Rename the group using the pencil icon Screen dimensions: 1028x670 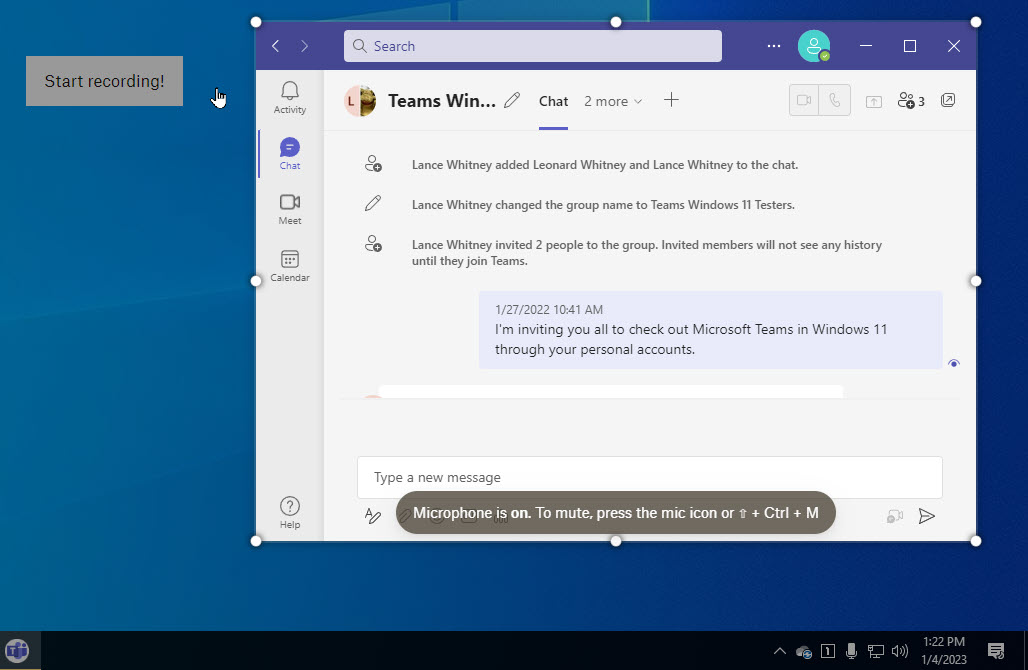coord(511,100)
